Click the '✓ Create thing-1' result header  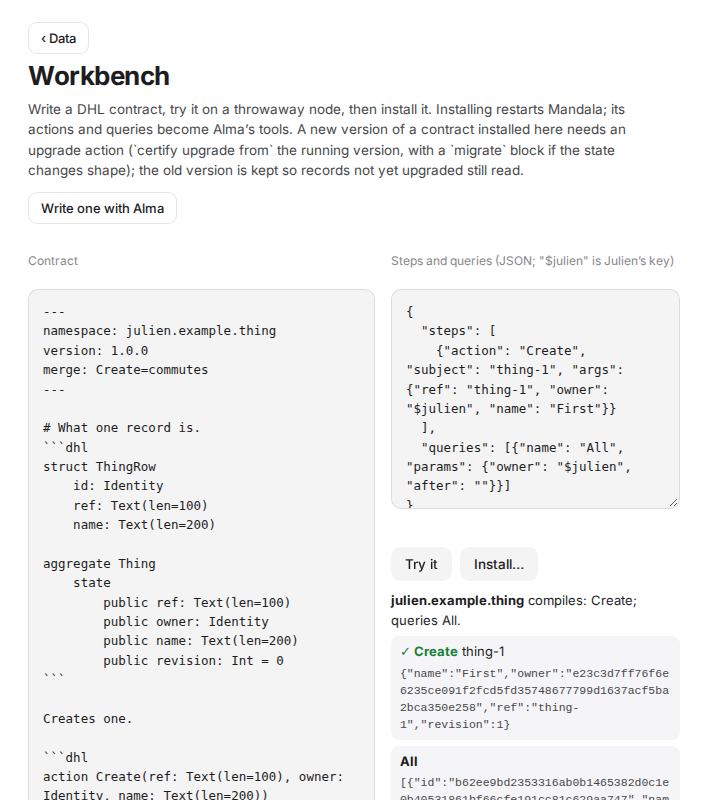click(x=452, y=652)
